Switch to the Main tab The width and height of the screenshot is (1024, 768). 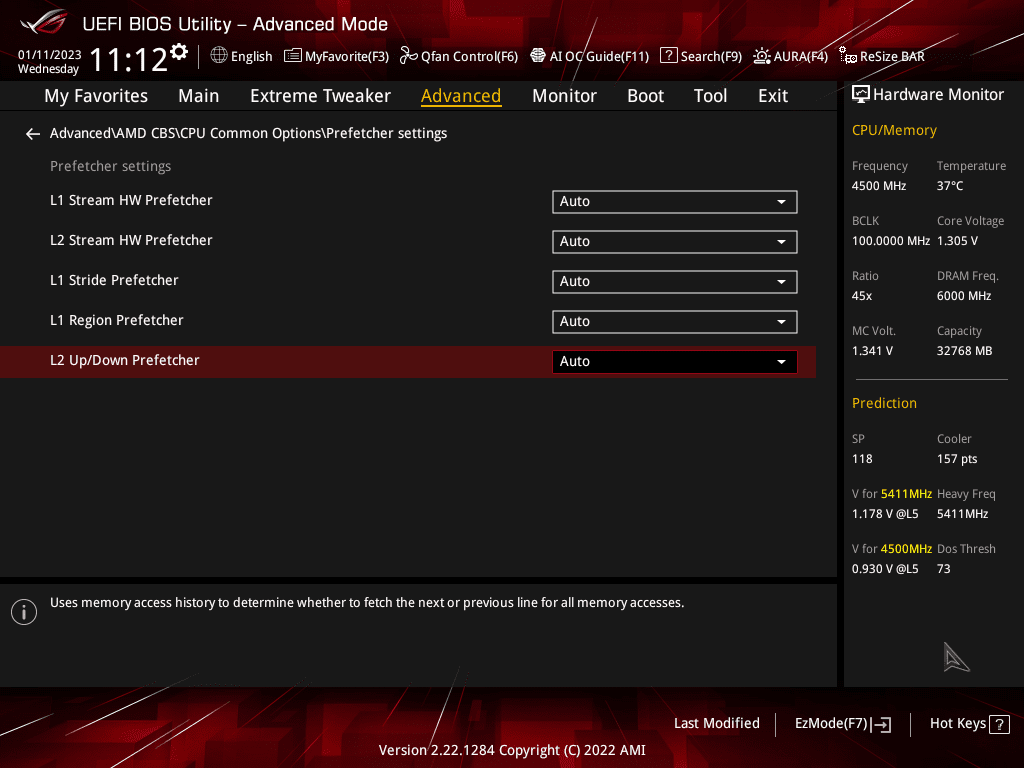click(x=199, y=96)
